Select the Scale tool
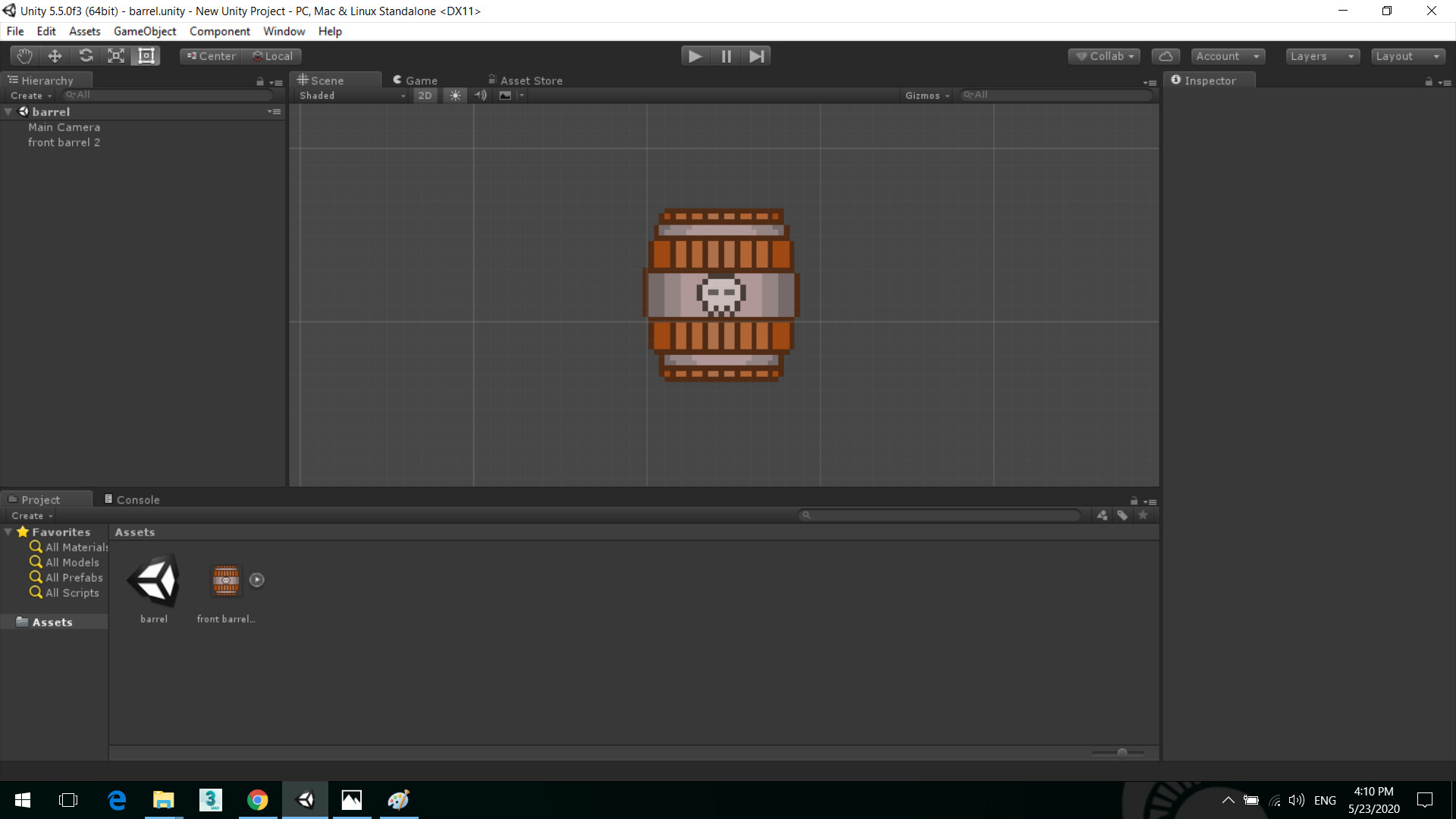This screenshot has height=819, width=1456. (x=116, y=56)
